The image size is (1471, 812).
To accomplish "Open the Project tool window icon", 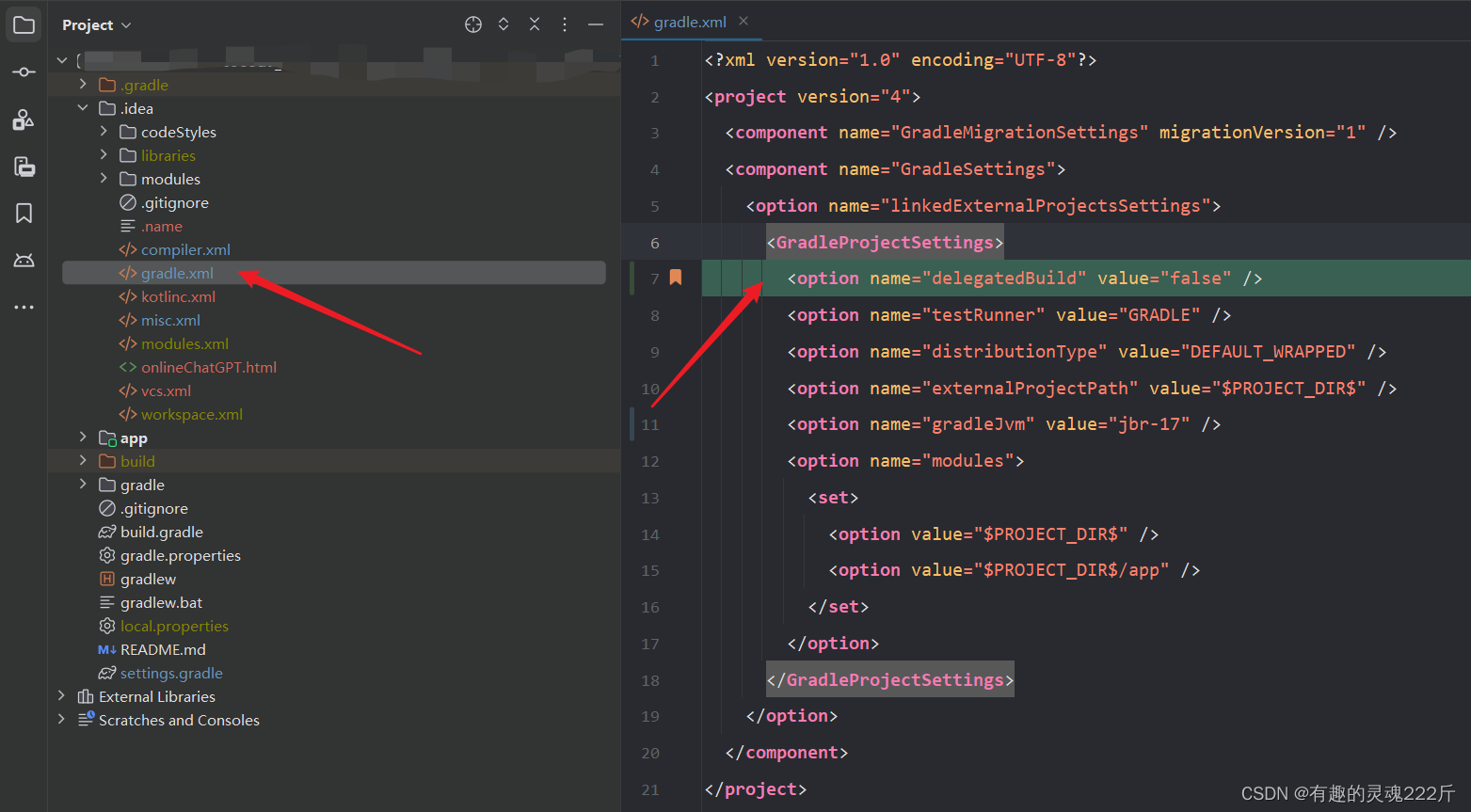I will tap(24, 24).
